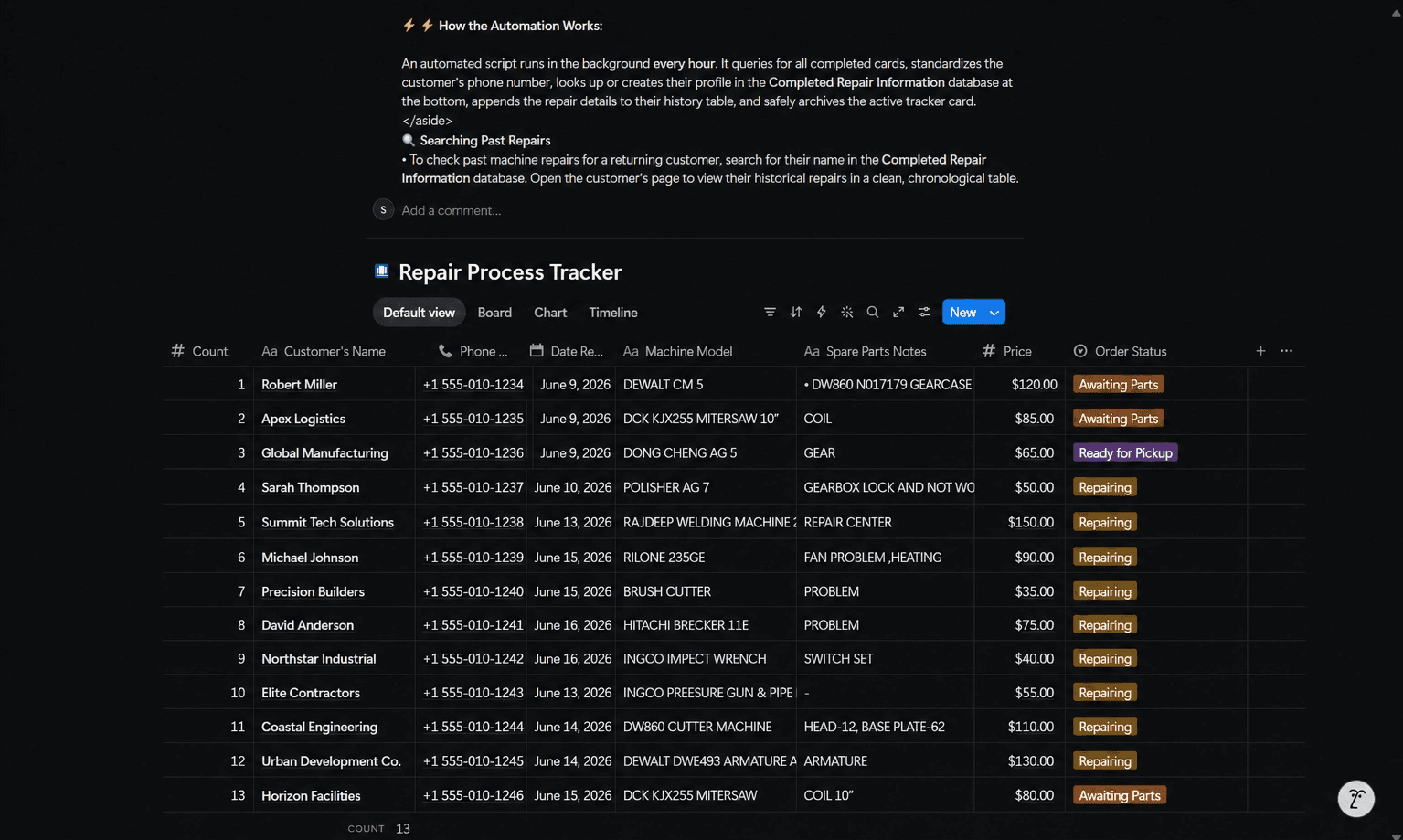Open Robert Miller's Awaiting Parts status

tap(1118, 385)
